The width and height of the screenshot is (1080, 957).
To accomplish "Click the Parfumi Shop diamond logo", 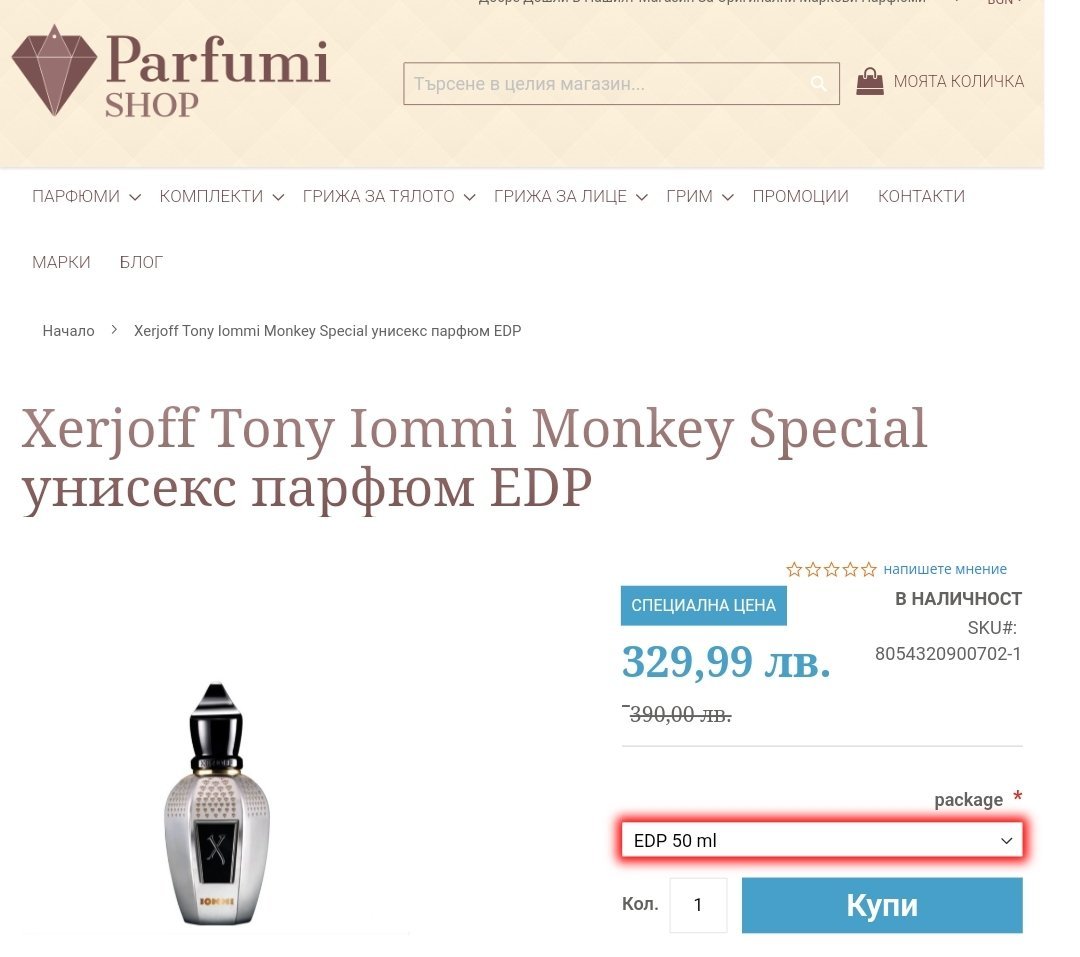I will 55,71.
